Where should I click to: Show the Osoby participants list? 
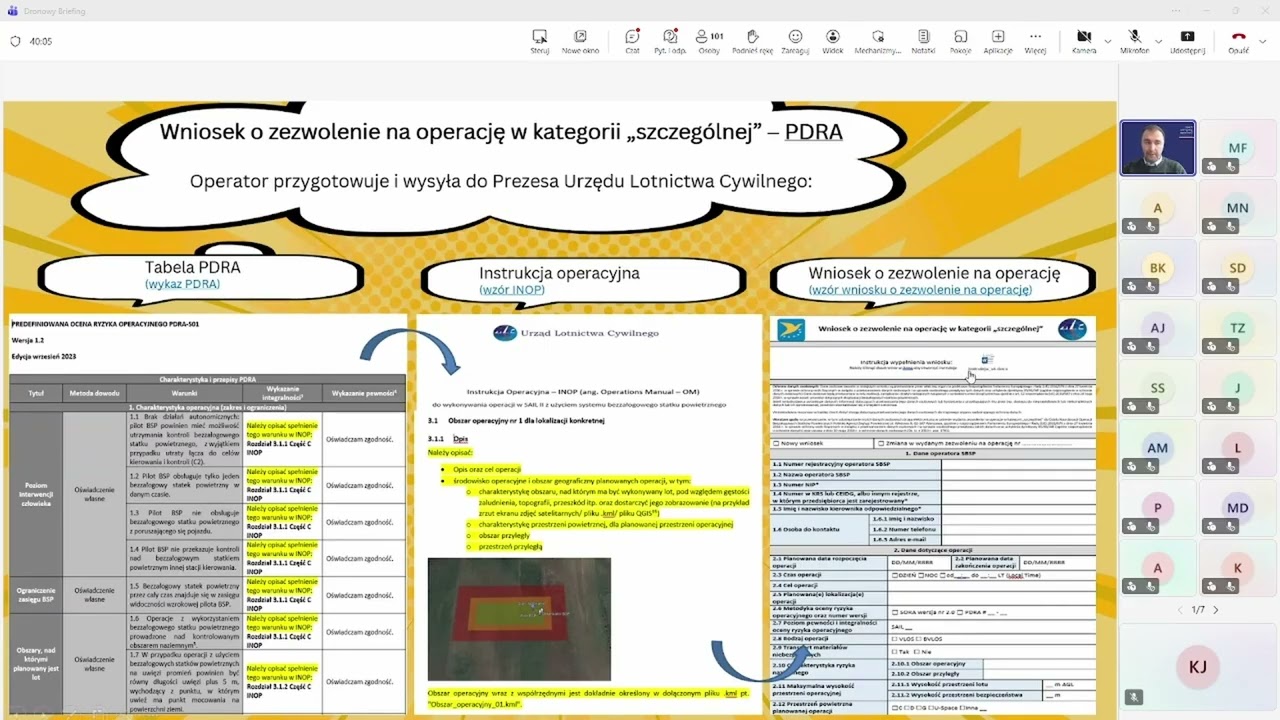709,41
